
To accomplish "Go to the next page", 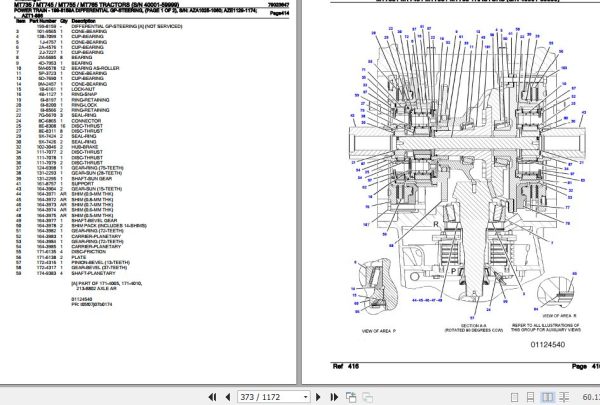I will (x=318, y=397).
